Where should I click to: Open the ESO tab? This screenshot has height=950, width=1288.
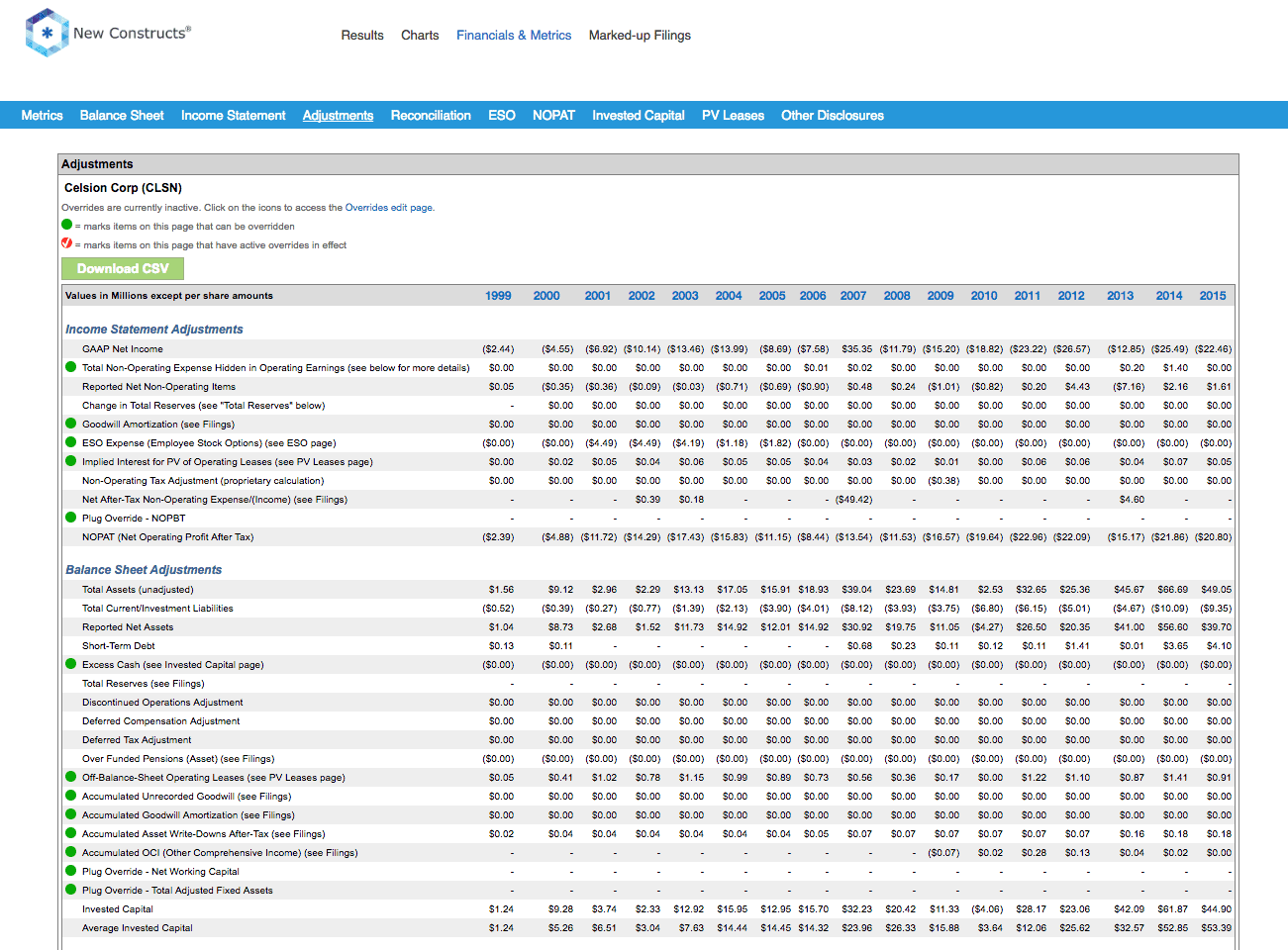(x=502, y=115)
